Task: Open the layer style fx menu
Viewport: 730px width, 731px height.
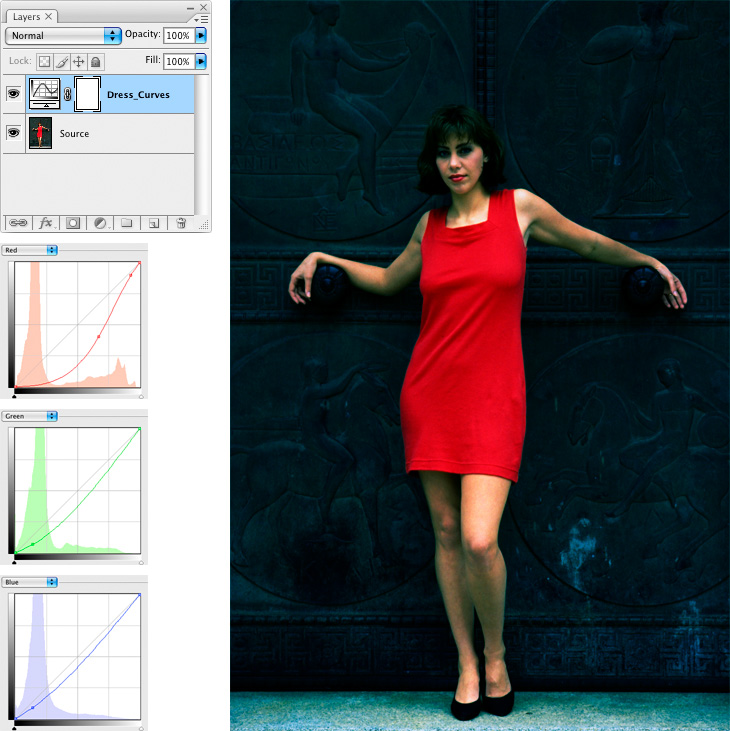Action: (x=46, y=223)
